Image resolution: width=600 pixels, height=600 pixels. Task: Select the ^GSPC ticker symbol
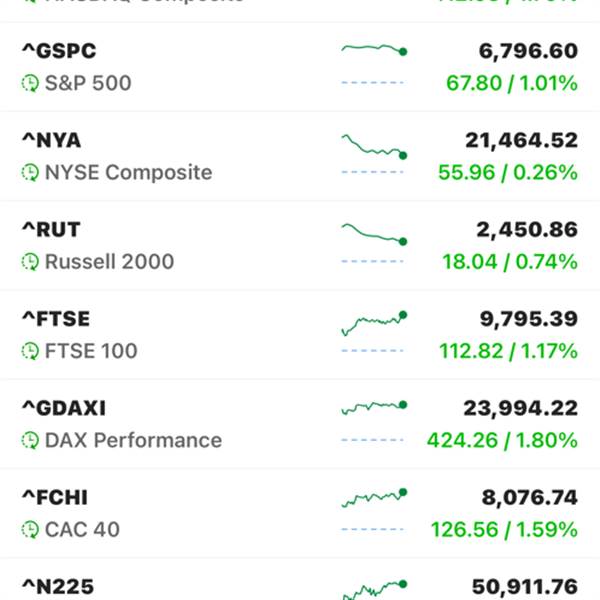[59, 51]
